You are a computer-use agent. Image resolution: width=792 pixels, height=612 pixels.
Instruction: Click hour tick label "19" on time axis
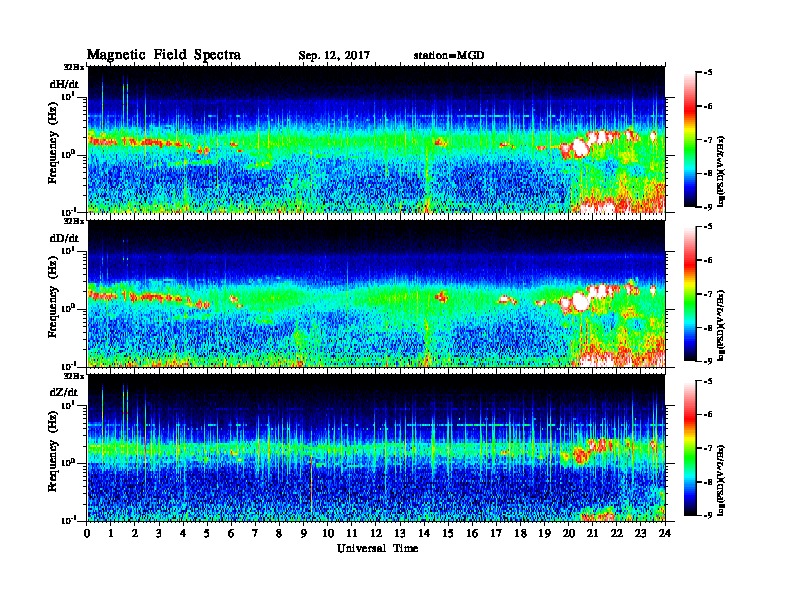[544, 533]
